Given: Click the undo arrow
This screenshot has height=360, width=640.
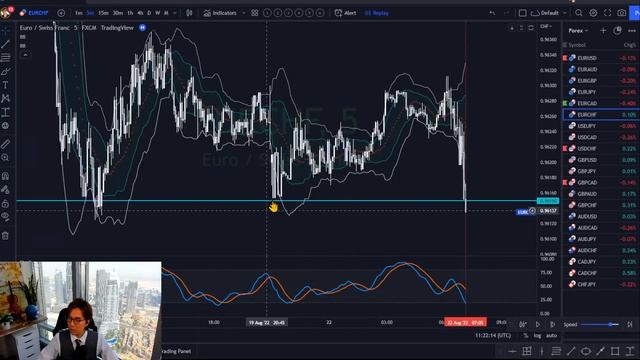Looking at the screenshot, I should click(492, 13).
